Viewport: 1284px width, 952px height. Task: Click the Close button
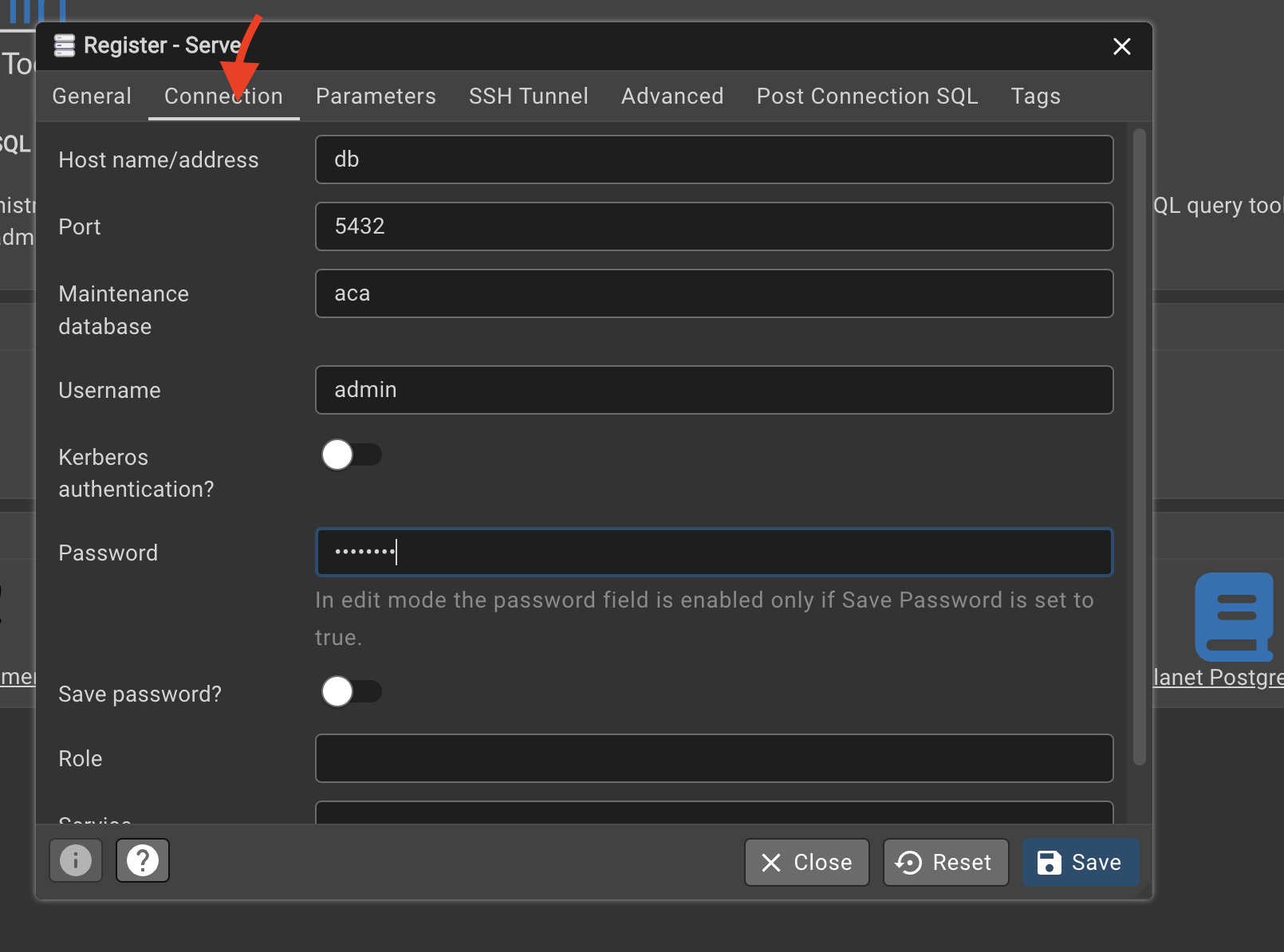[806, 862]
